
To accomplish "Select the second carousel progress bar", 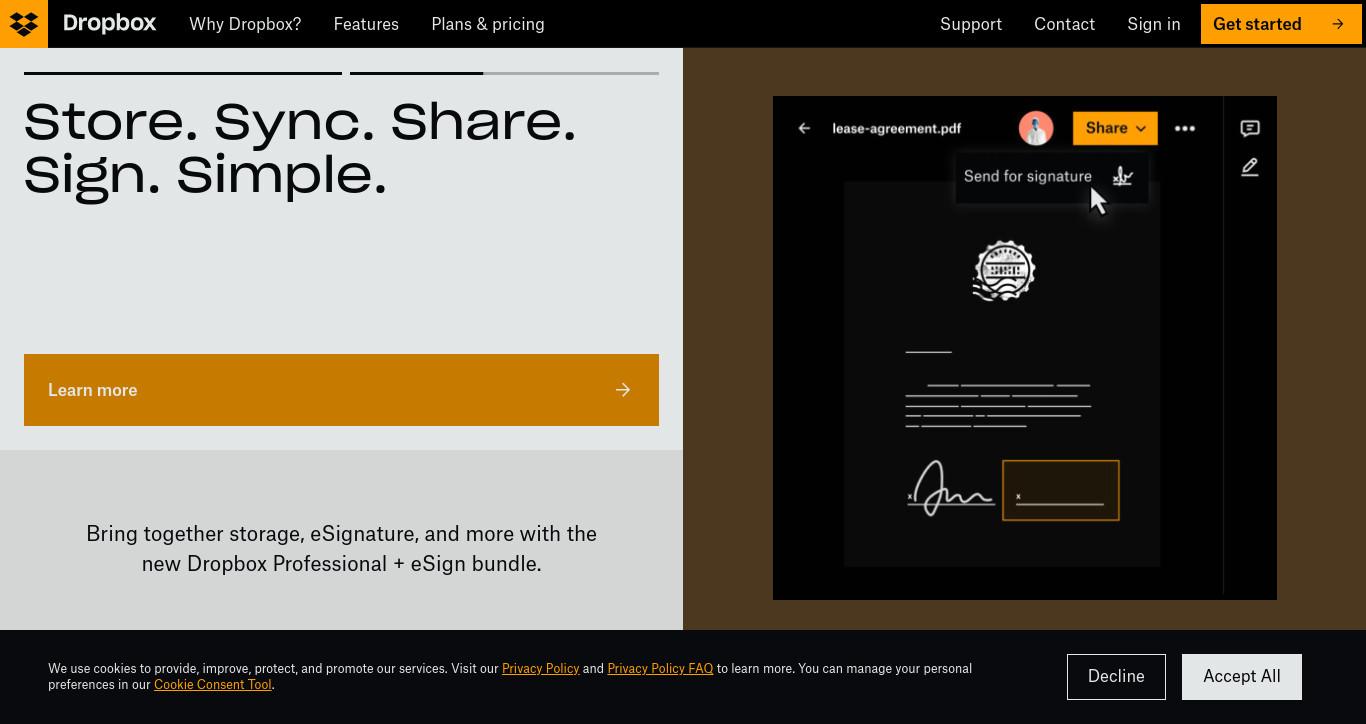I will point(504,73).
